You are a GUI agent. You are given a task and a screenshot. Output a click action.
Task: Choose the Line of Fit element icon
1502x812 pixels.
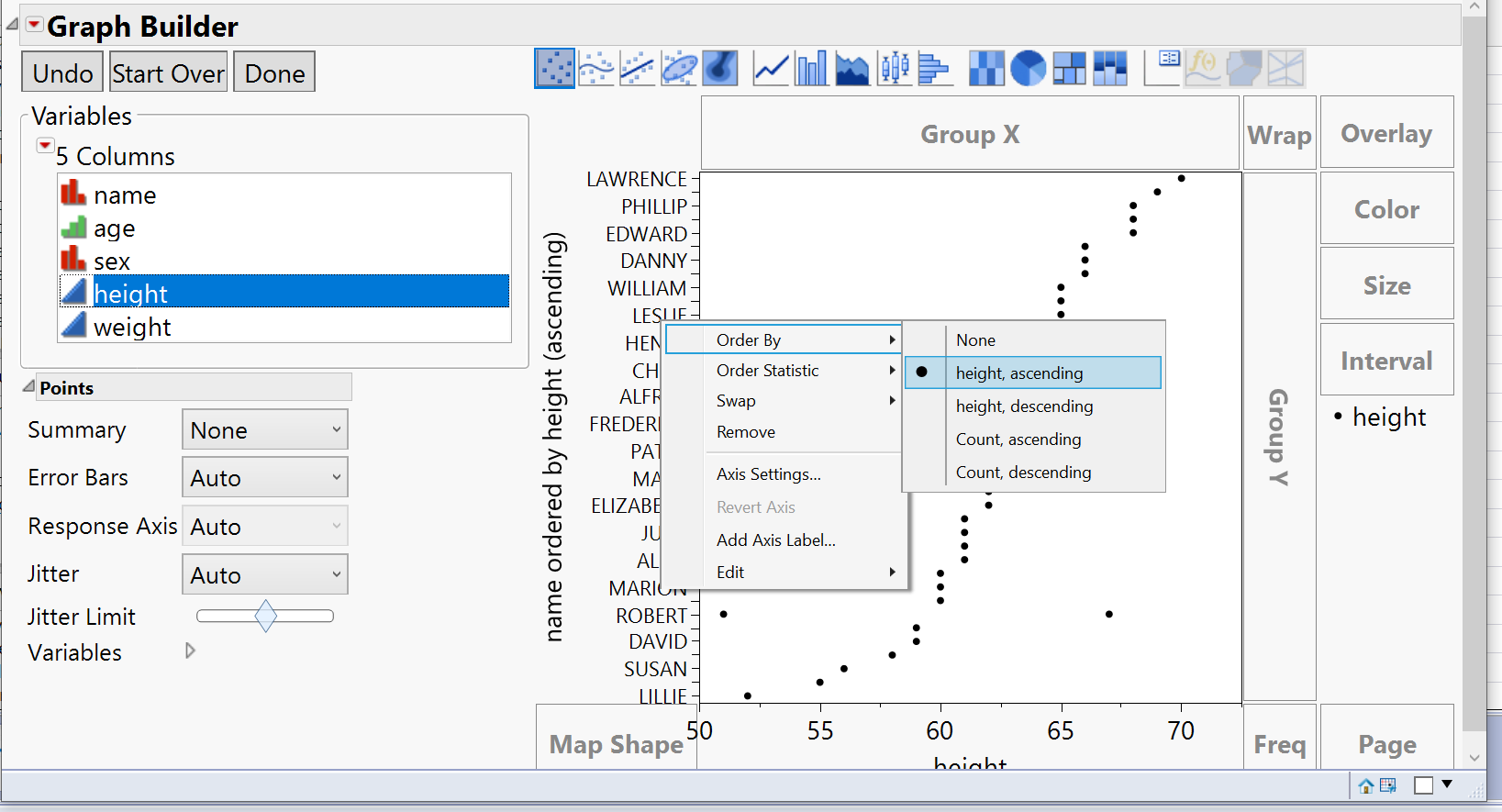point(638,69)
